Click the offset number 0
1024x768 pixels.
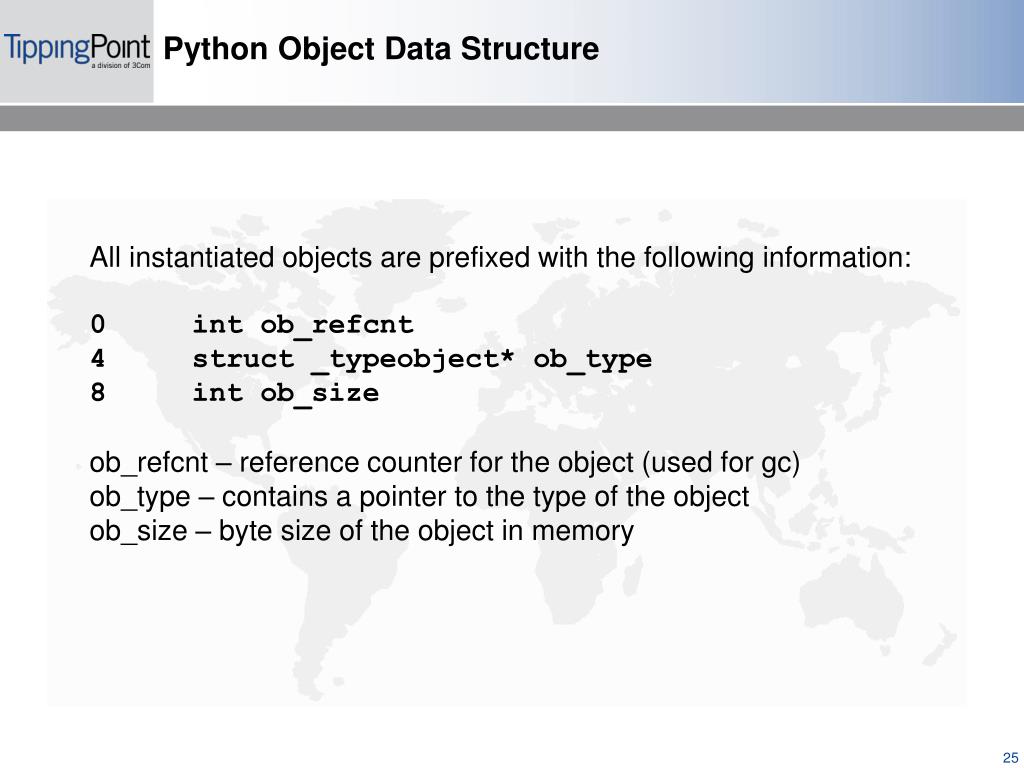point(97,325)
